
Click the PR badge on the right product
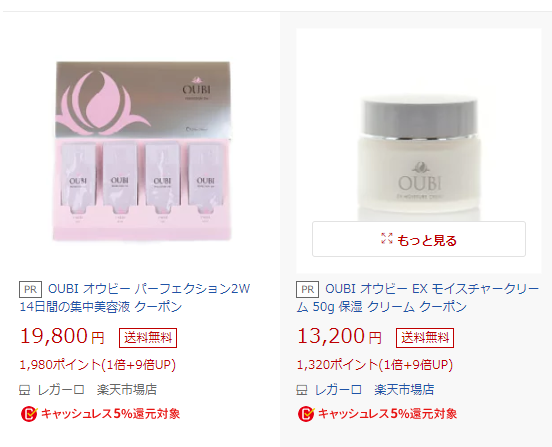click(307, 289)
